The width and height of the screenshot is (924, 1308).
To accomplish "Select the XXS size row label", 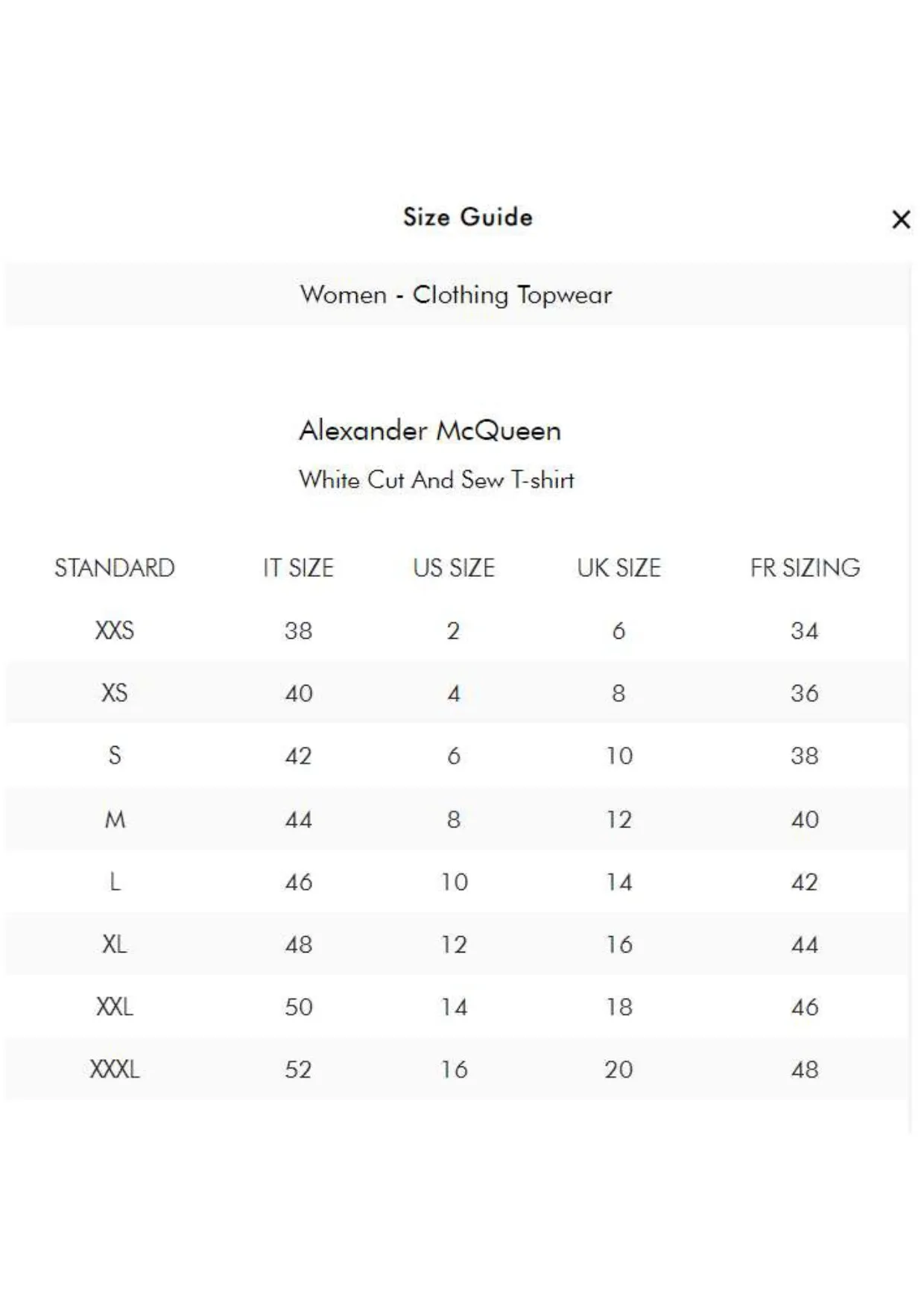I will click(115, 631).
